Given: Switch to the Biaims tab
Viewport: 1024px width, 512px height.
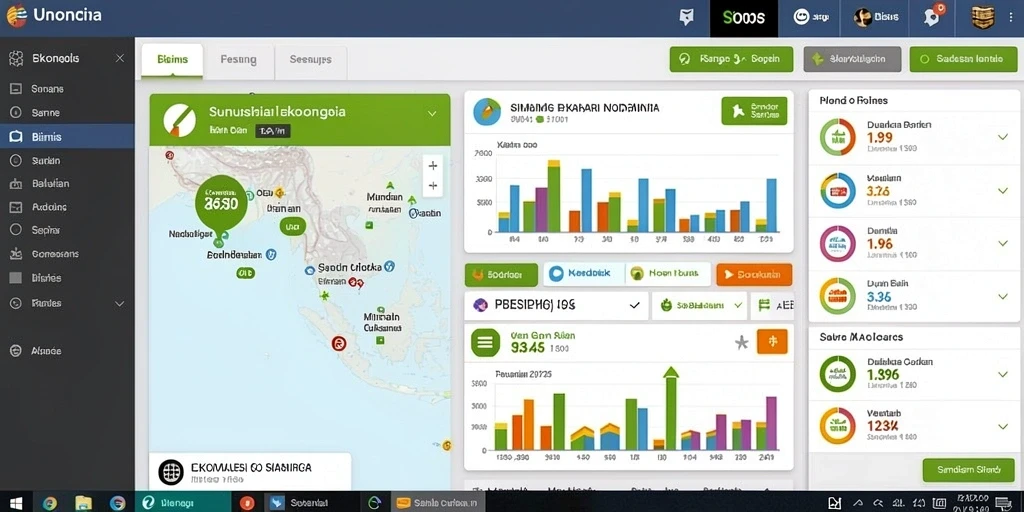Looking at the screenshot, I should pos(172,59).
